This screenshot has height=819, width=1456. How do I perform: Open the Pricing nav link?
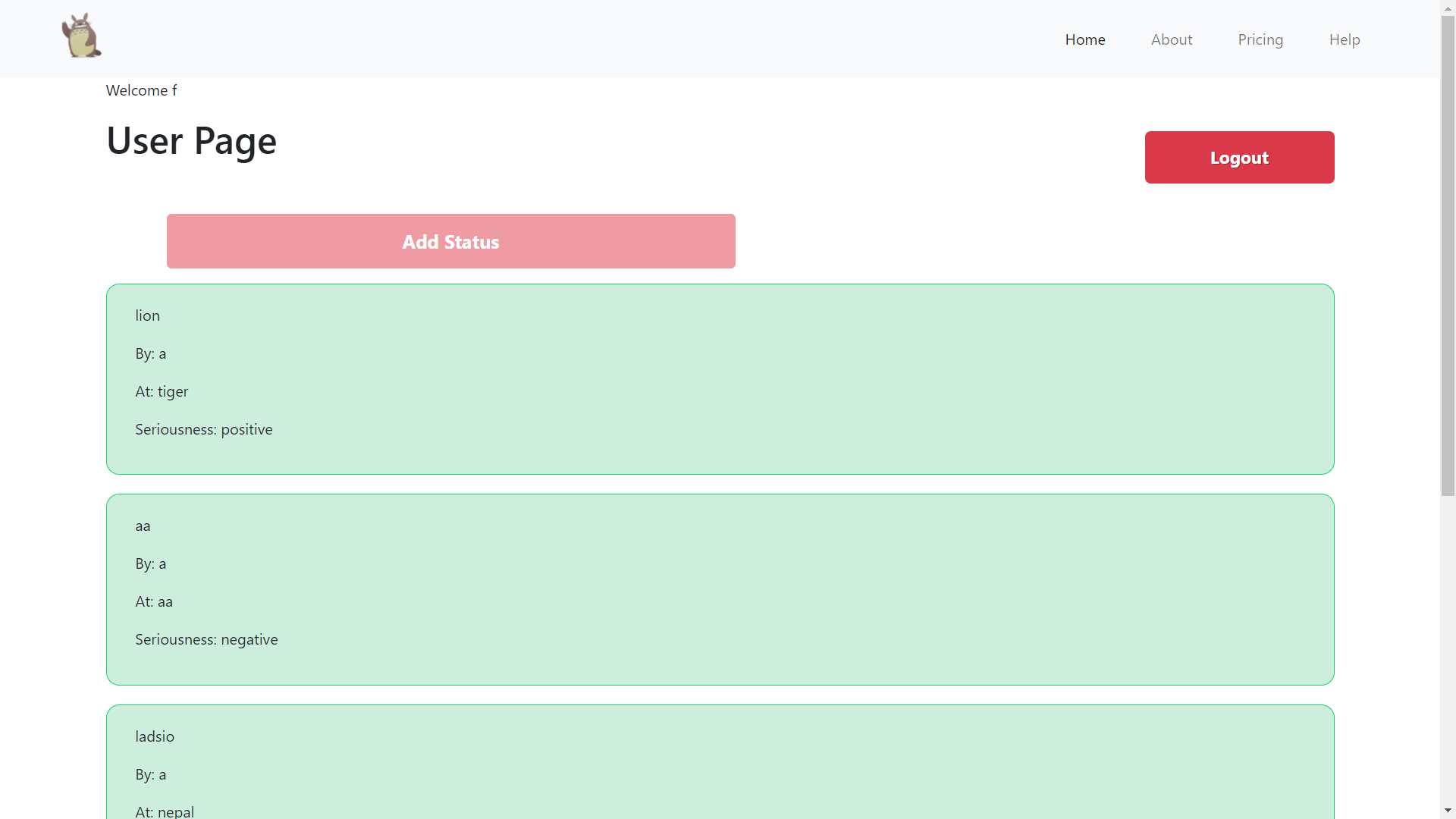tap(1260, 39)
